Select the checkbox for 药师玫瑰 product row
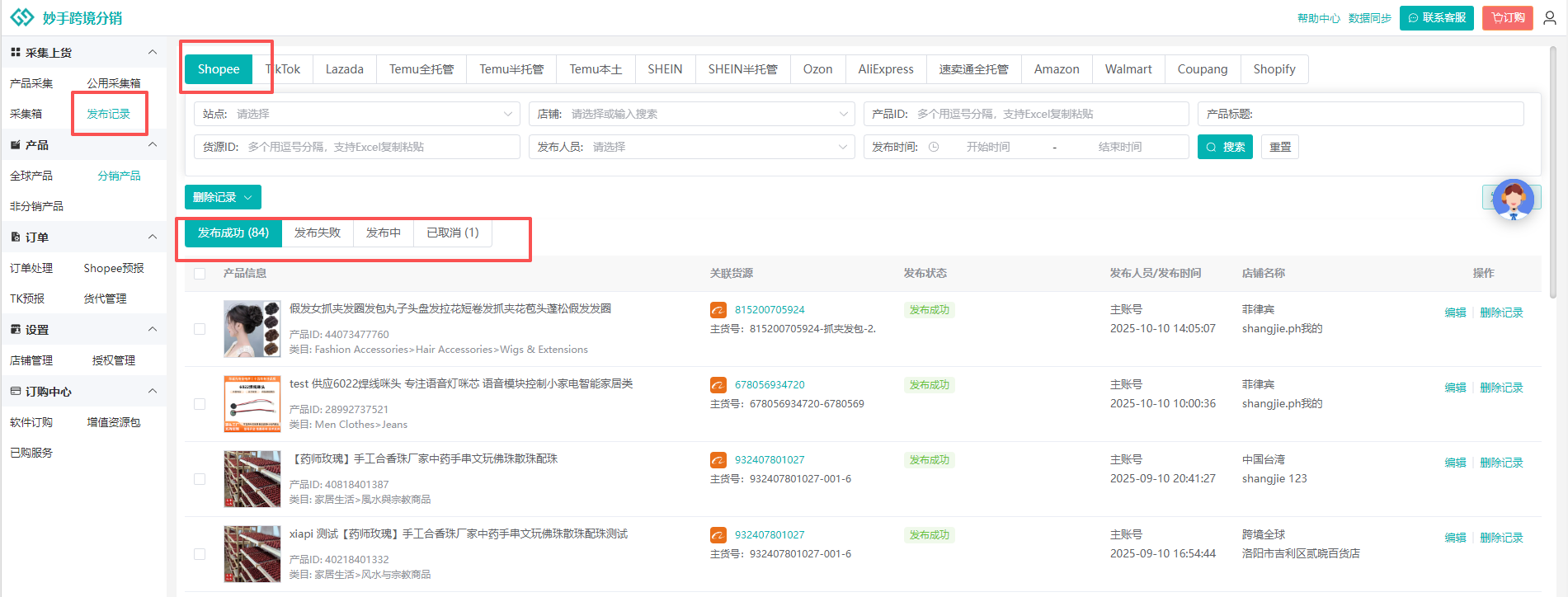The image size is (1568, 597). coord(200,479)
